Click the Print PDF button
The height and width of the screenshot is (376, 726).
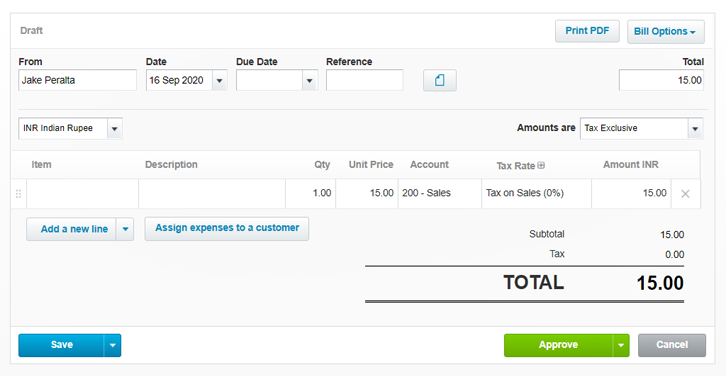coord(587,31)
